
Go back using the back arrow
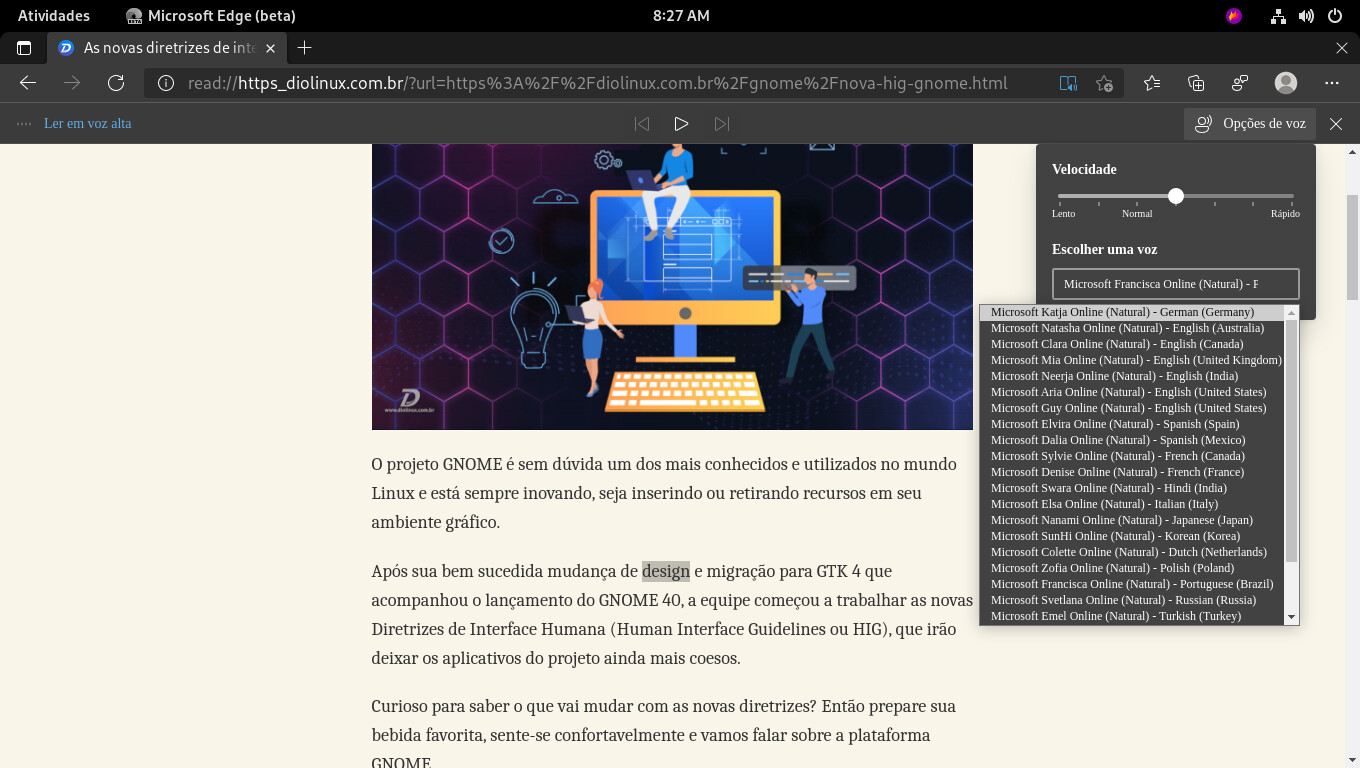tap(28, 83)
